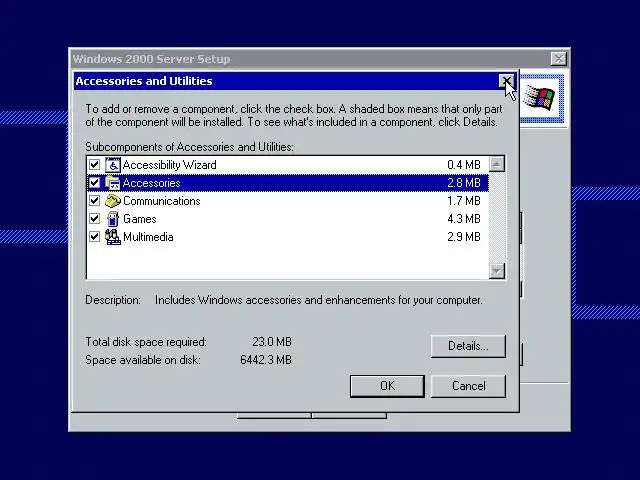This screenshot has height=480, width=640.
Task: Click the Cancel button
Action: pos(468,386)
